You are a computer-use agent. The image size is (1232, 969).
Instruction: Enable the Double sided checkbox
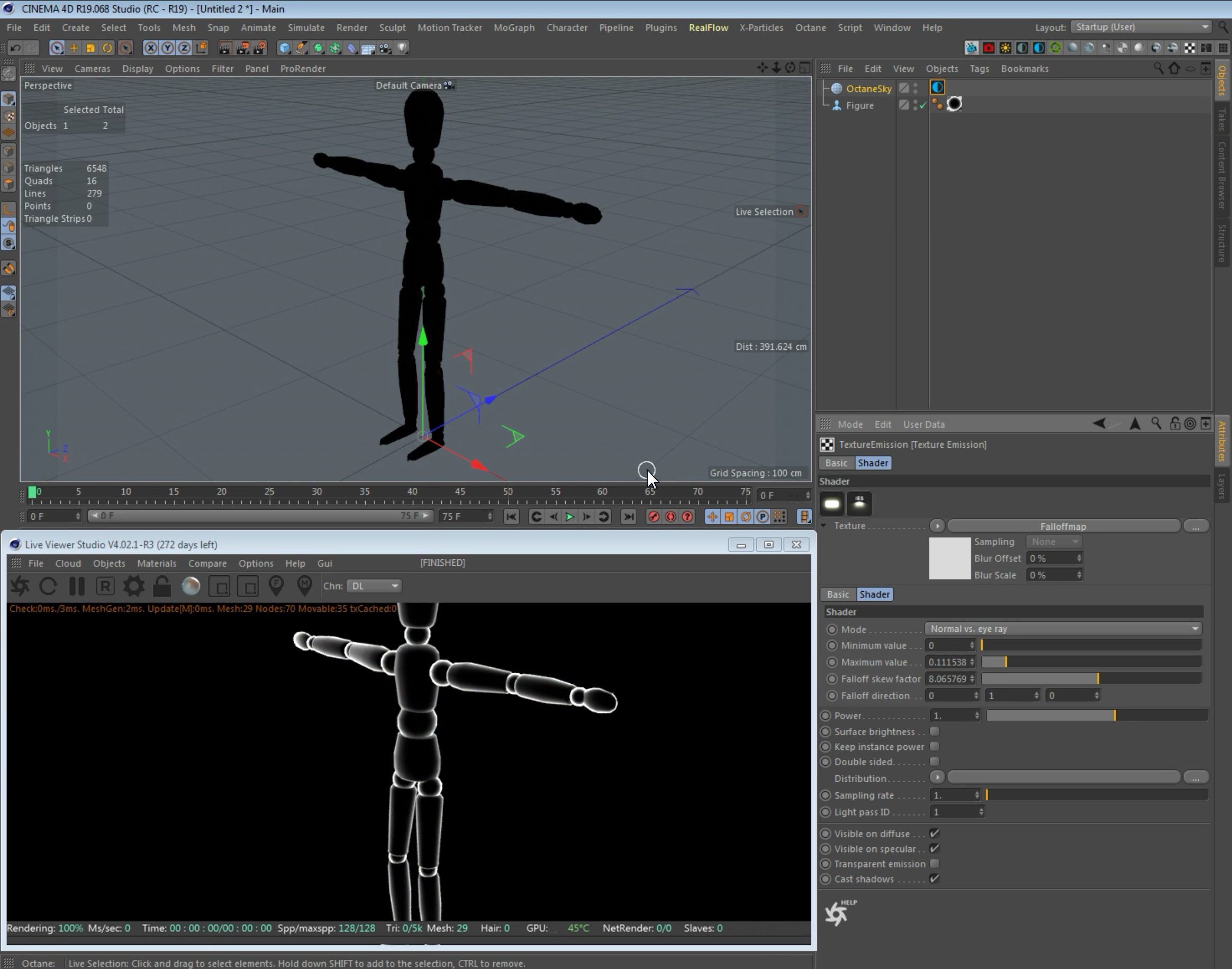[935, 762]
